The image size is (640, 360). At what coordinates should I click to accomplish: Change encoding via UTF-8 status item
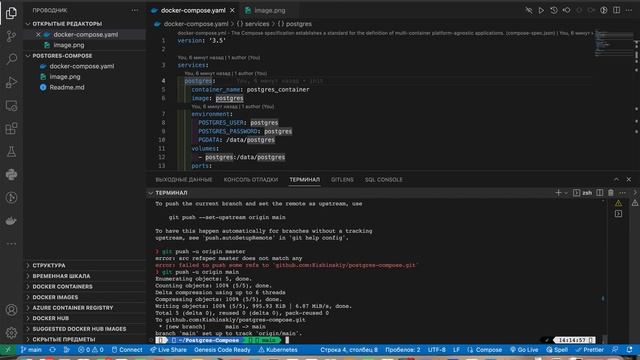click(x=436, y=350)
